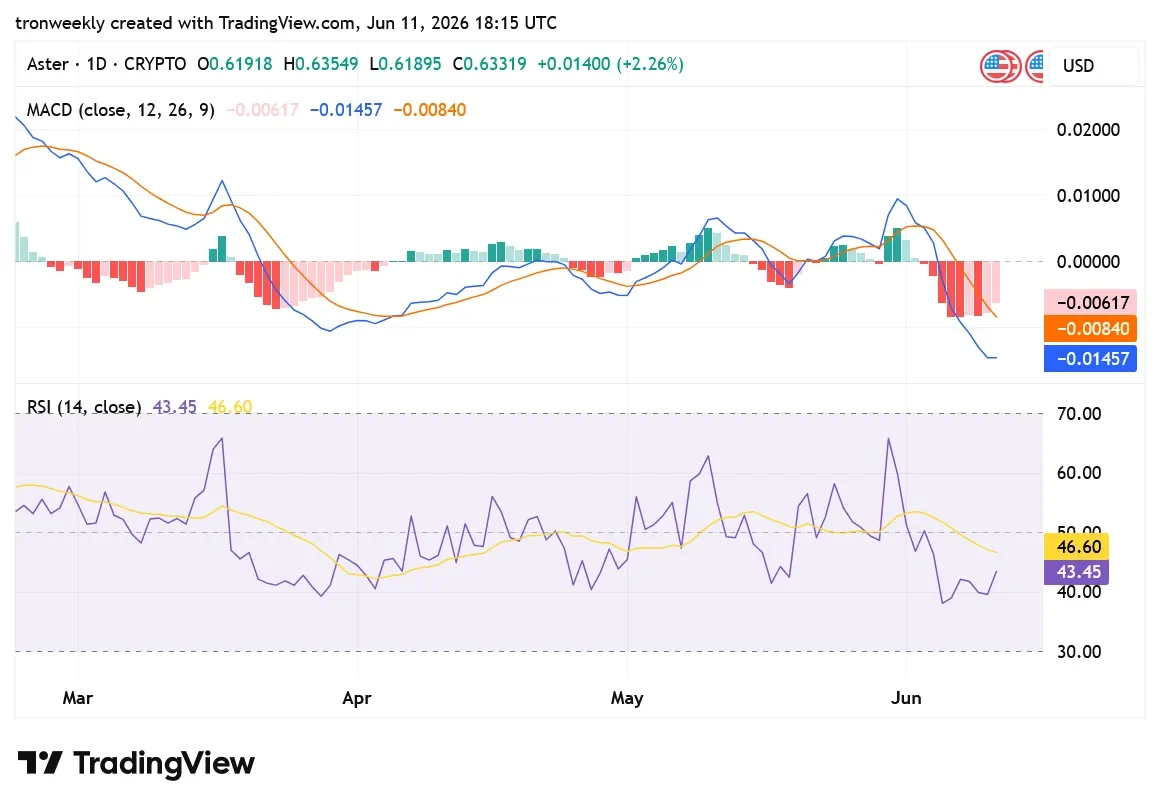The image size is (1160, 808).
Task: Click the 70.00 RSI axis label
Action: [1079, 414]
